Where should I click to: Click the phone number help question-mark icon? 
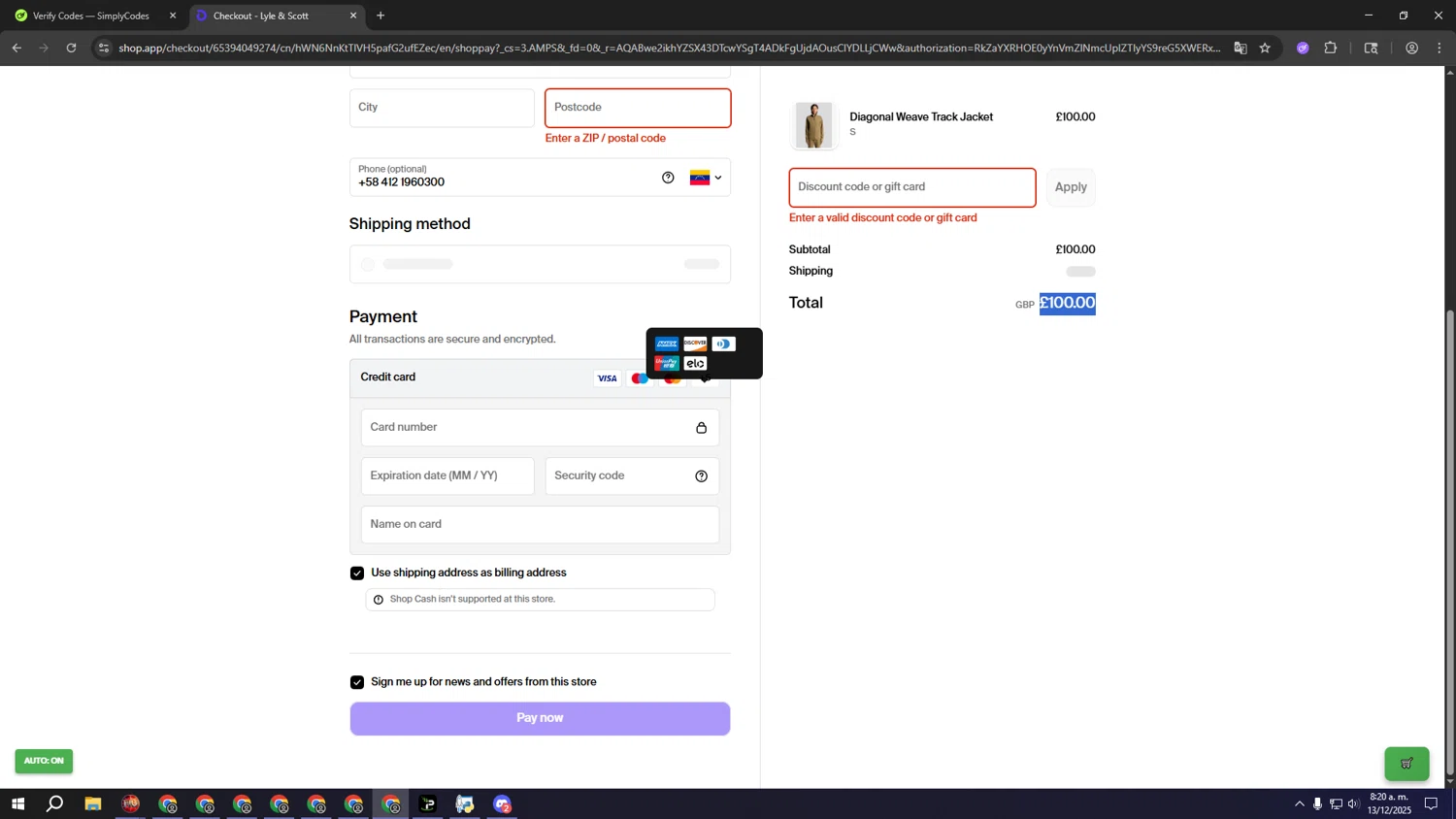(x=668, y=178)
